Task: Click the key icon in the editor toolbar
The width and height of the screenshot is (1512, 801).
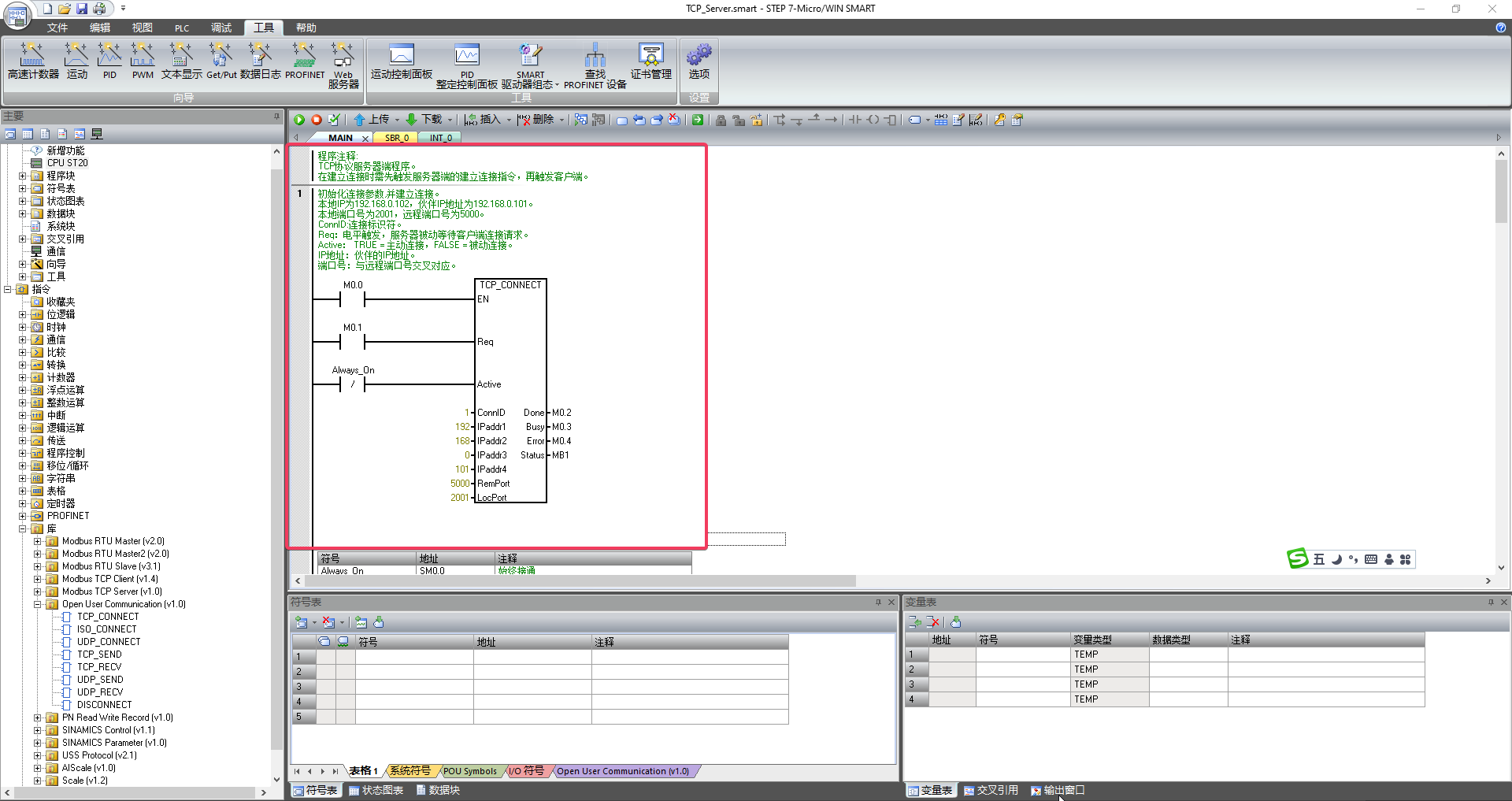Action: tap(1000, 120)
